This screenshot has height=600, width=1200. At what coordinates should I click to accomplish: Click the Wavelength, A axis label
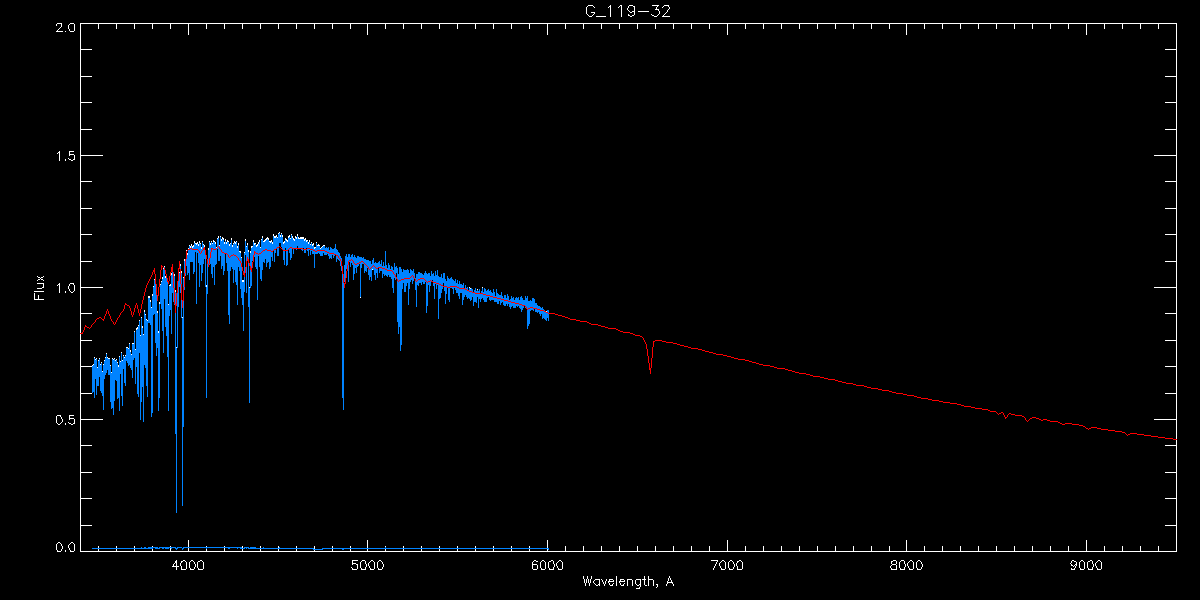(x=627, y=581)
